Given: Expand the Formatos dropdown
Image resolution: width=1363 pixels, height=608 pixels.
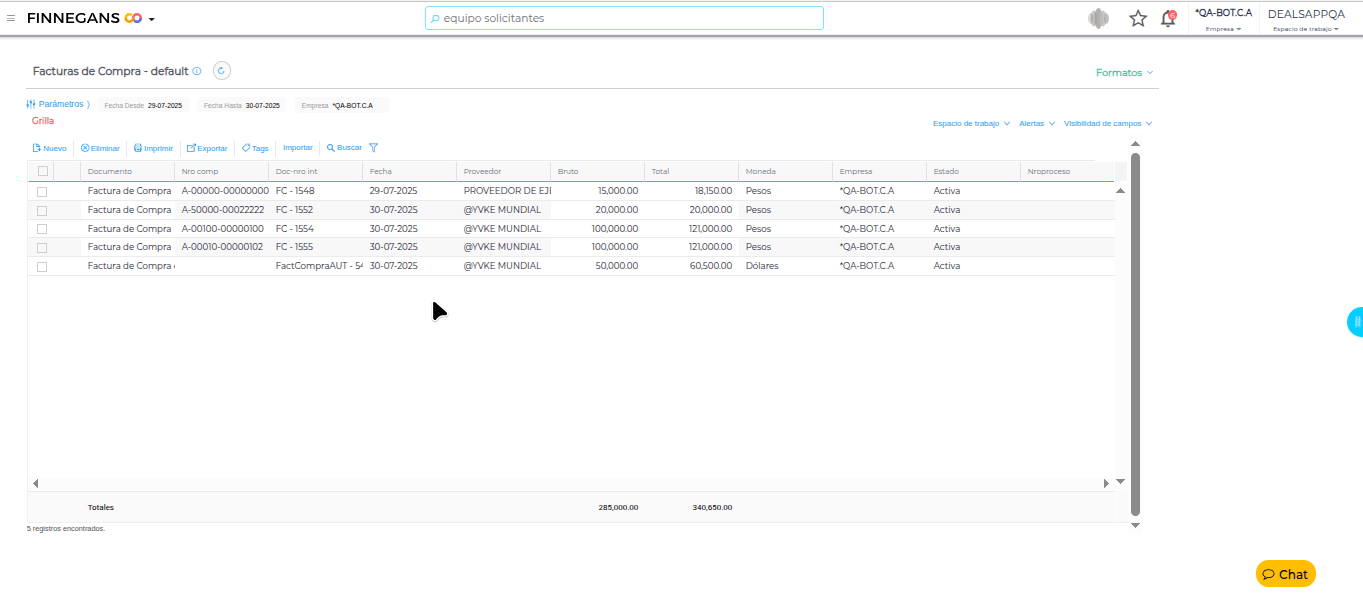Looking at the screenshot, I should 1124,73.
